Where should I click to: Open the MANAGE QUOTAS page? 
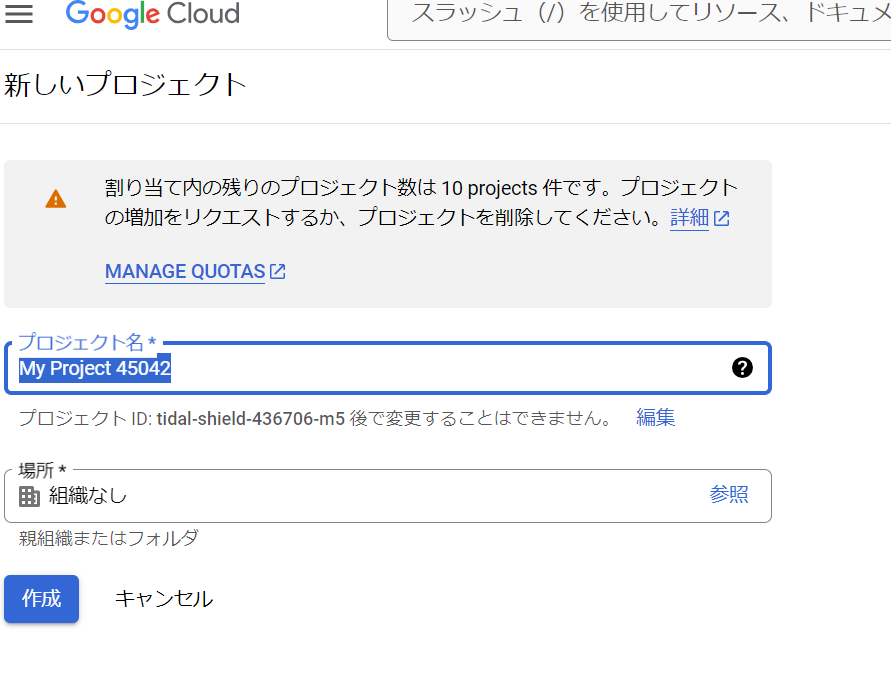click(x=184, y=271)
